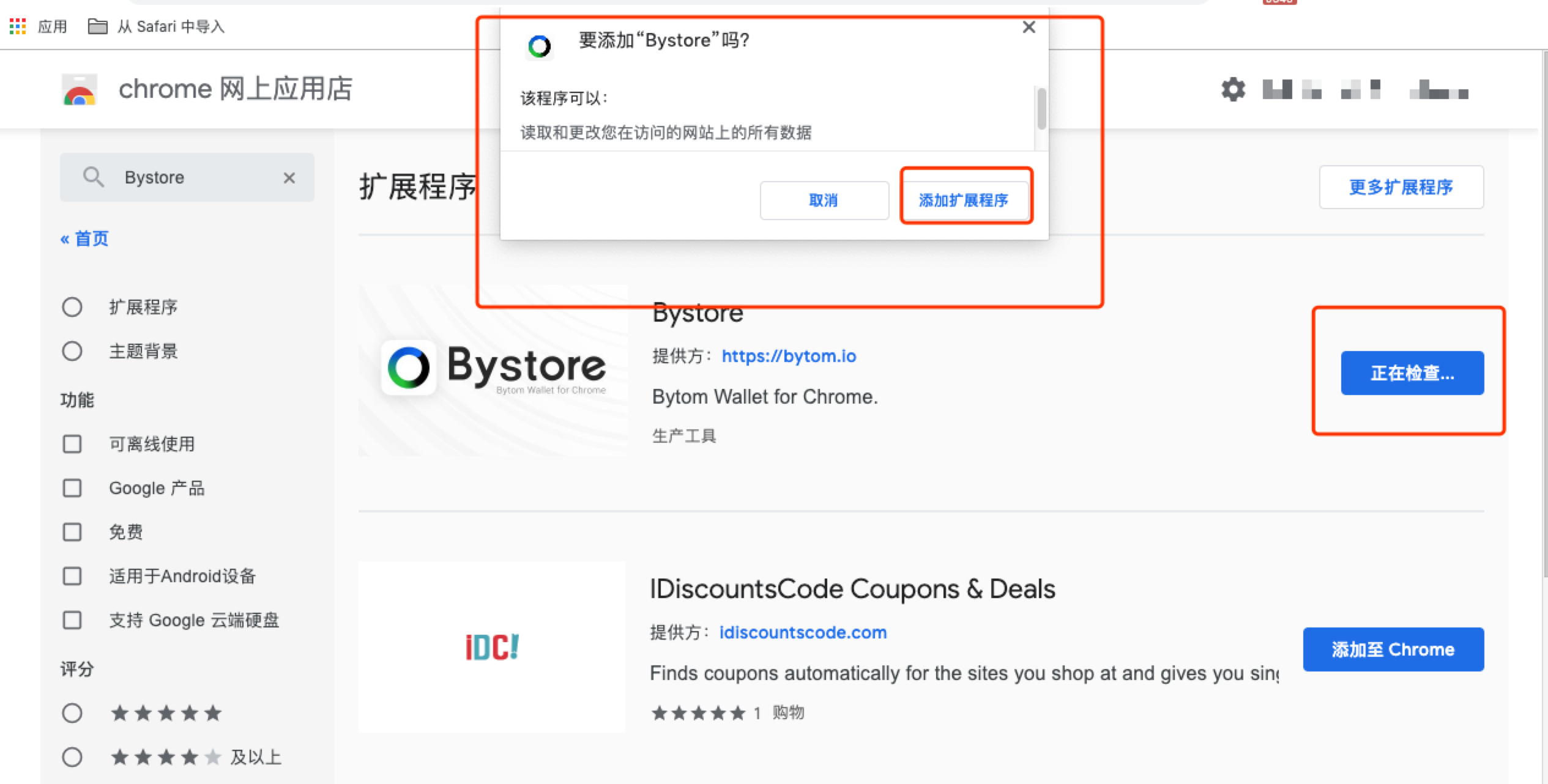1548x784 pixels.
Task: Clear the Bystore search text
Action: (x=289, y=177)
